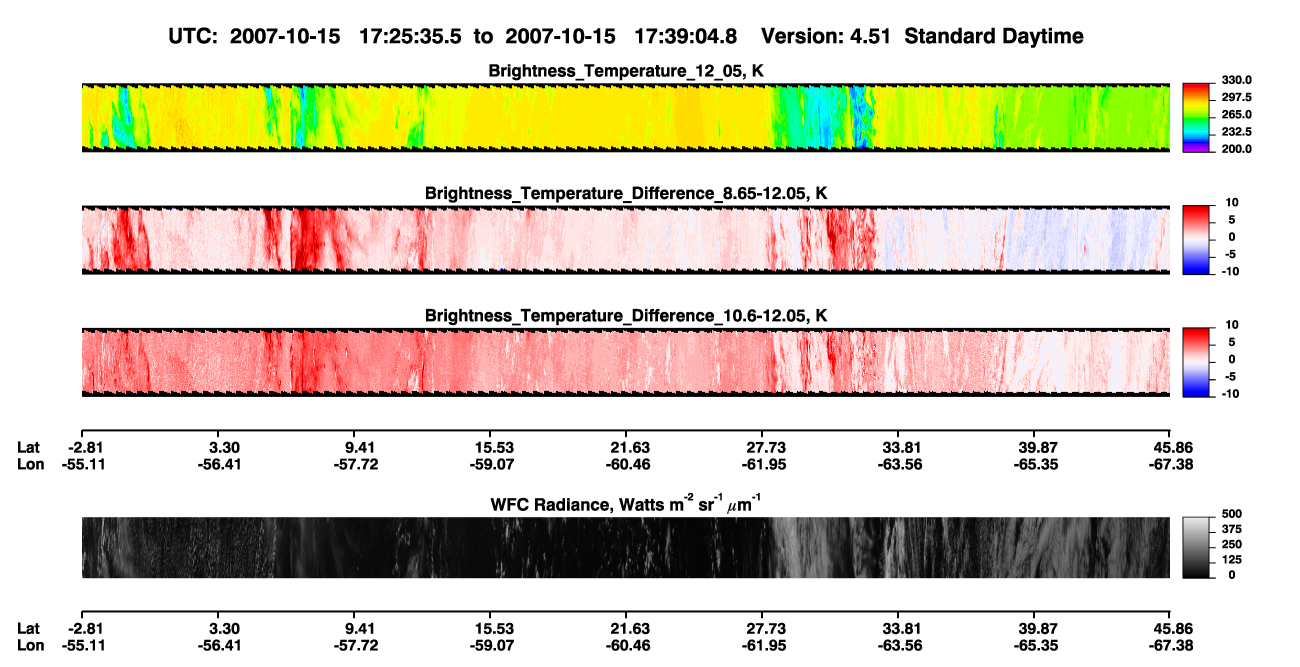The width and height of the screenshot is (1300, 667).
Task: Click the 500 tick on WFC colorbar
Action: click(x=1231, y=513)
